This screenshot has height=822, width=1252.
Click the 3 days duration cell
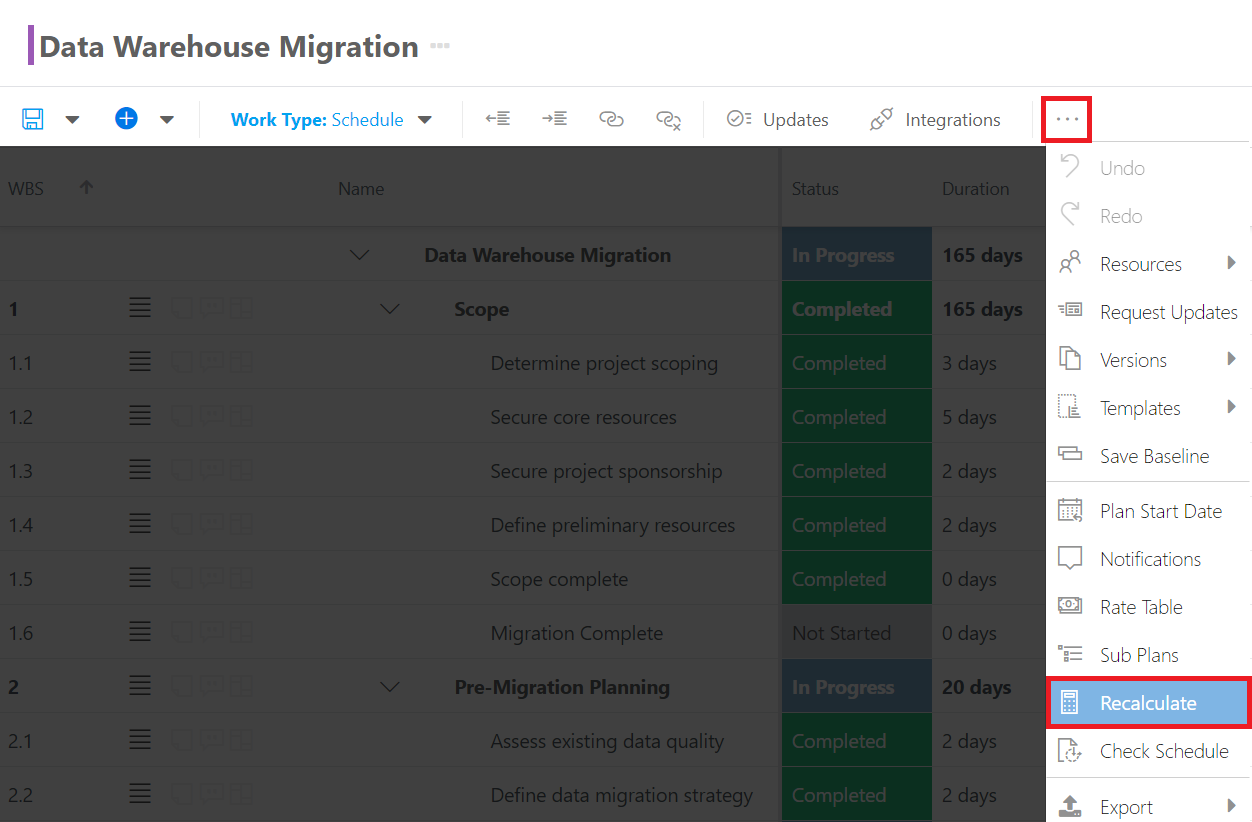[x=969, y=363]
